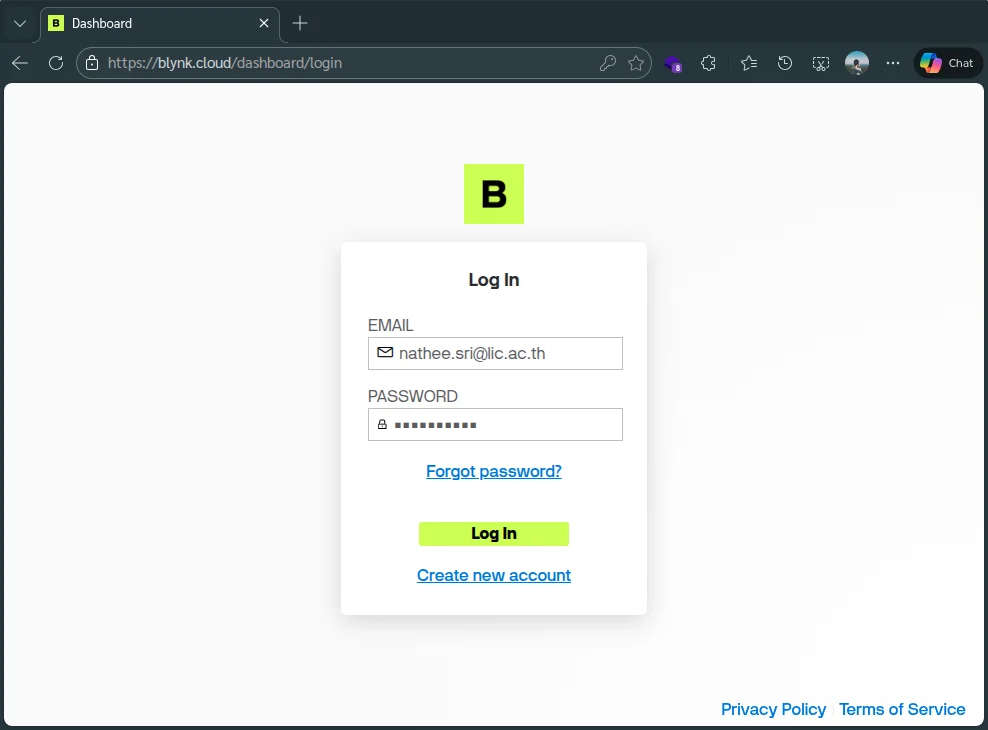
Task: Click the Create new account link
Action: click(494, 575)
